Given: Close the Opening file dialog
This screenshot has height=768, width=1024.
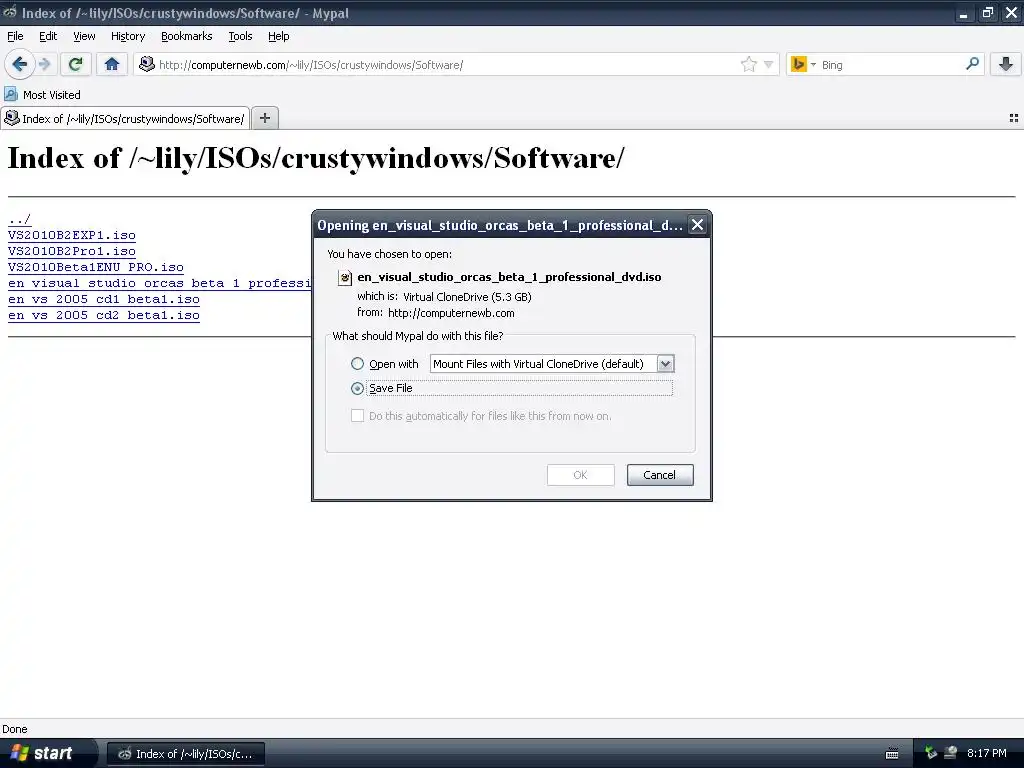Looking at the screenshot, I should (x=697, y=225).
